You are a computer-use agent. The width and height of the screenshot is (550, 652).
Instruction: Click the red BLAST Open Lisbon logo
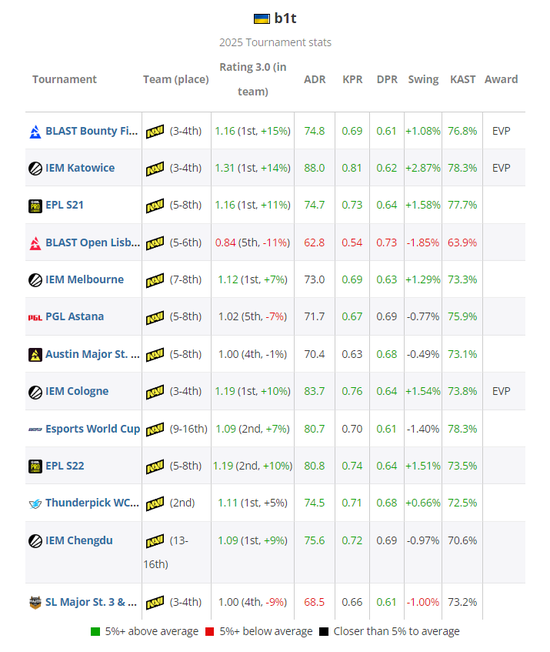coord(35,243)
